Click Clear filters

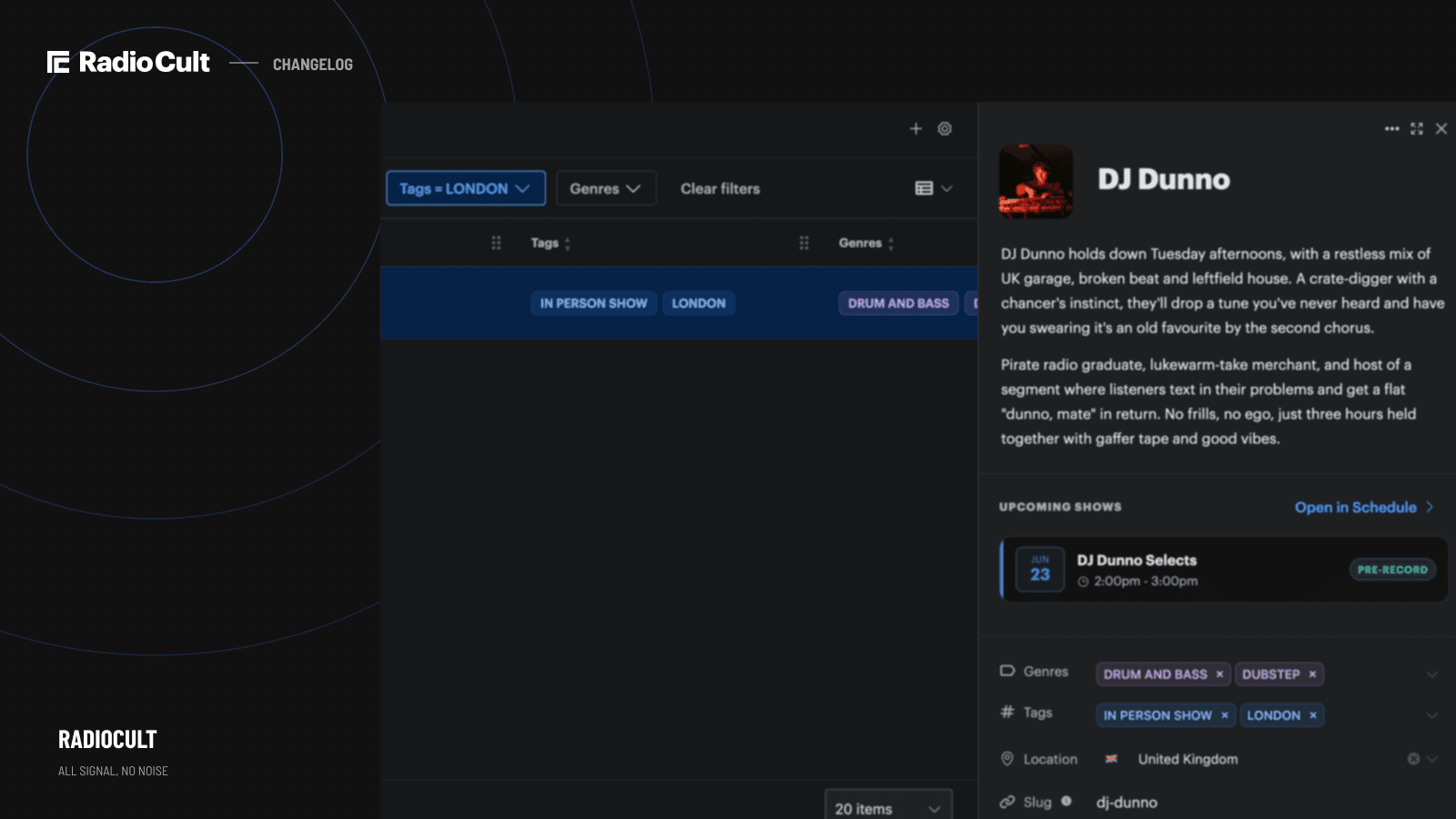pyautogui.click(x=720, y=188)
